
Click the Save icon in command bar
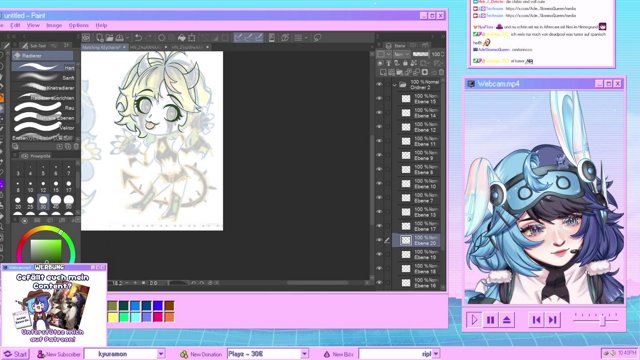120,38
